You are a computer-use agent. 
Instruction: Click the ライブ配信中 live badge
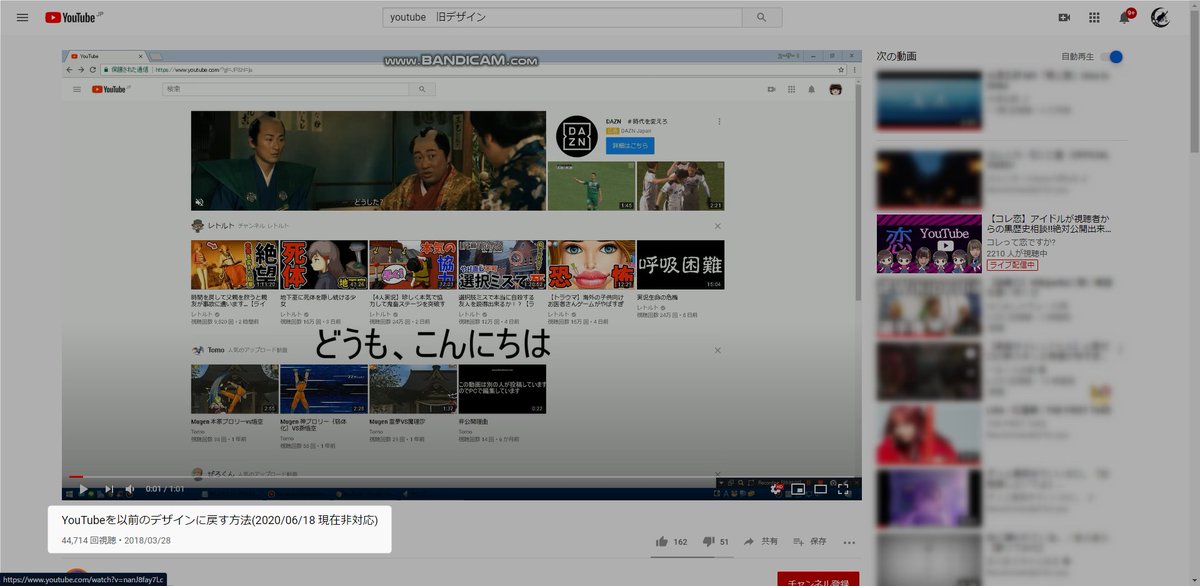[x=1012, y=265]
